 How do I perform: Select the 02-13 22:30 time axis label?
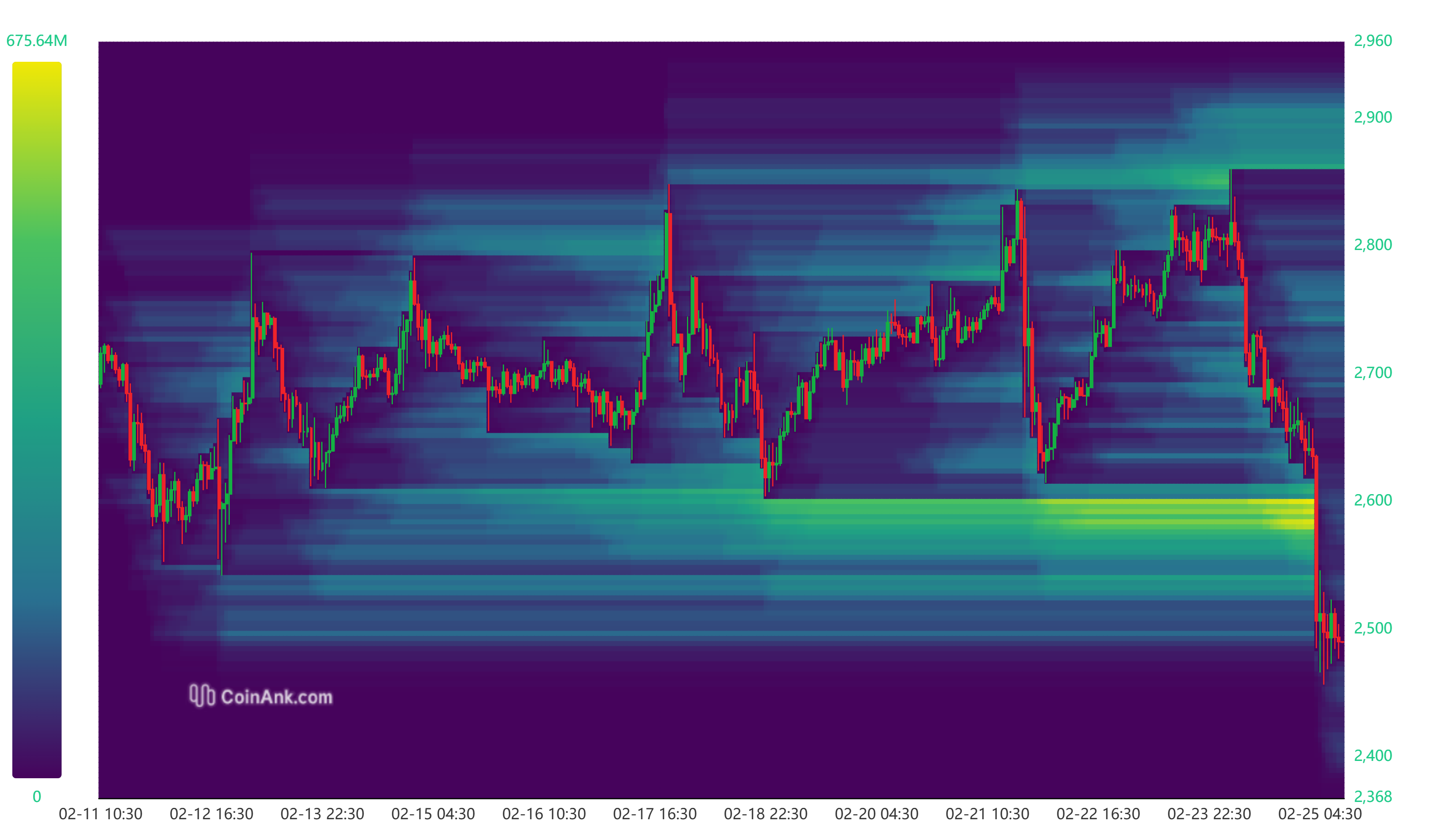322,814
